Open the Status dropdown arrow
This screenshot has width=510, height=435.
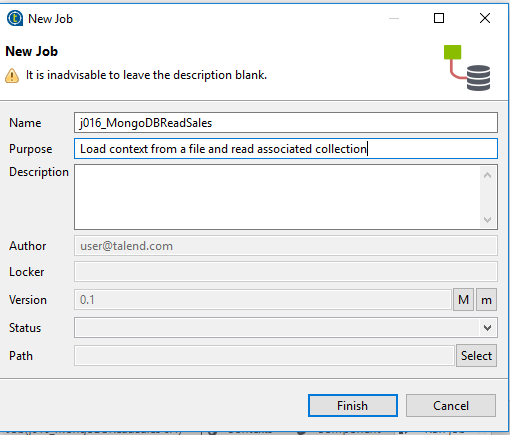[487, 328]
